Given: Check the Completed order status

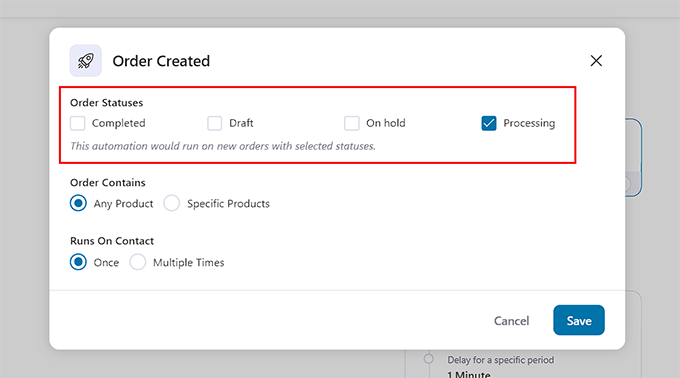Looking at the screenshot, I should point(78,123).
